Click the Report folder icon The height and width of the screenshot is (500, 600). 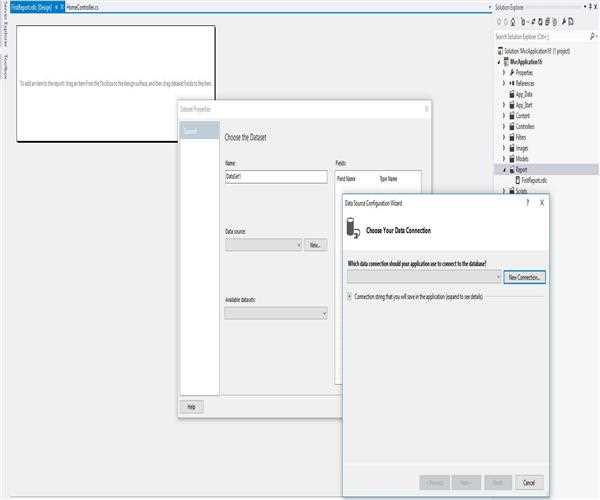point(511,169)
